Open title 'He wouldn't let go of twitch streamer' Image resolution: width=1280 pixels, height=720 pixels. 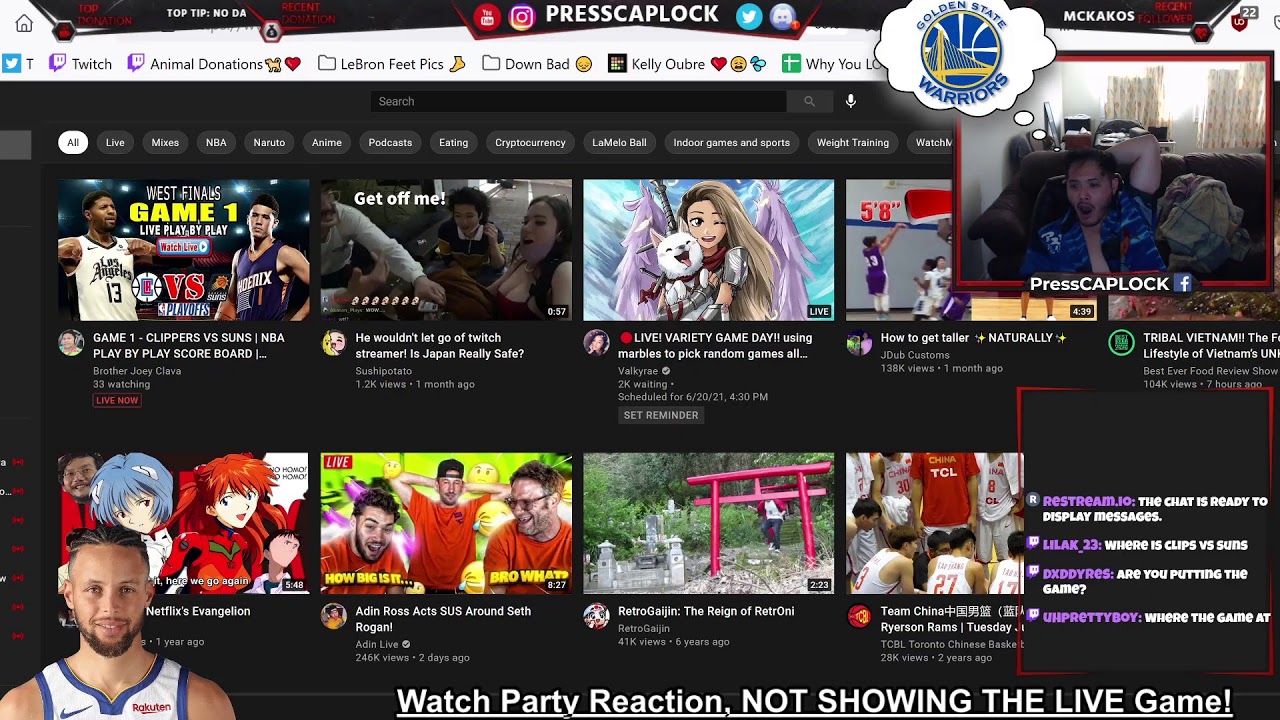(x=440, y=345)
